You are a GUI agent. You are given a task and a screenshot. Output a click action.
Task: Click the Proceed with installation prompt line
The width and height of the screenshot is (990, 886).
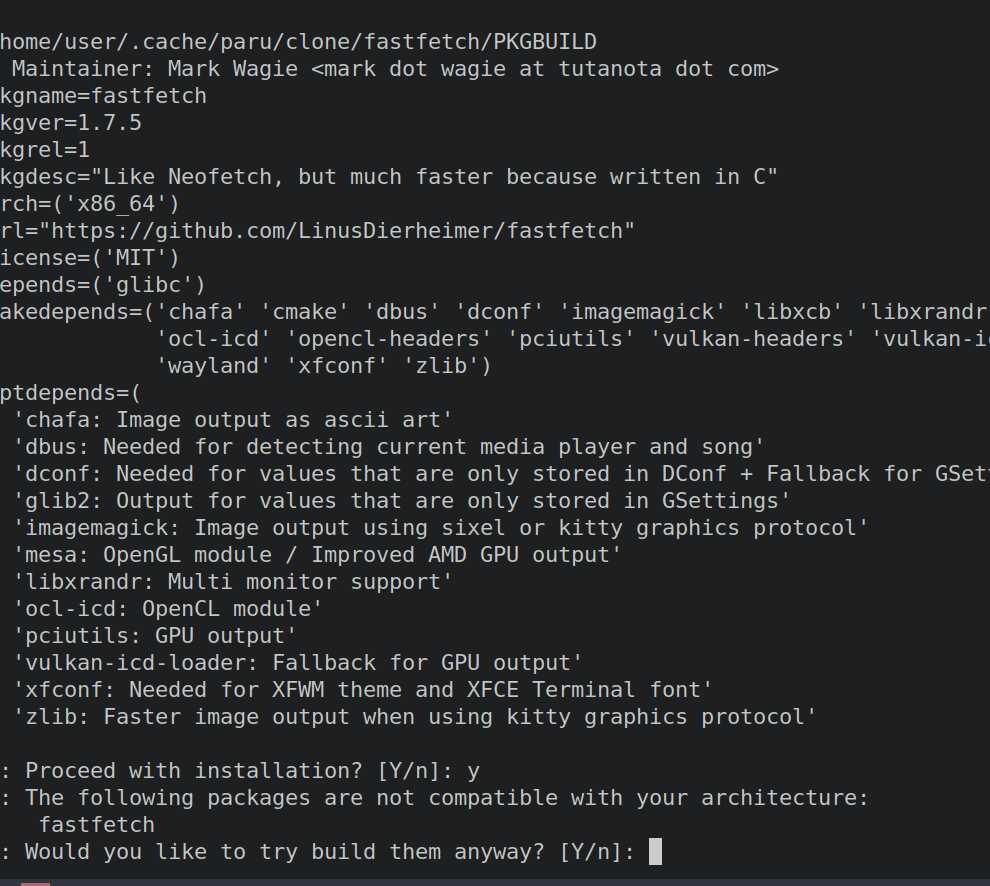tap(240, 771)
